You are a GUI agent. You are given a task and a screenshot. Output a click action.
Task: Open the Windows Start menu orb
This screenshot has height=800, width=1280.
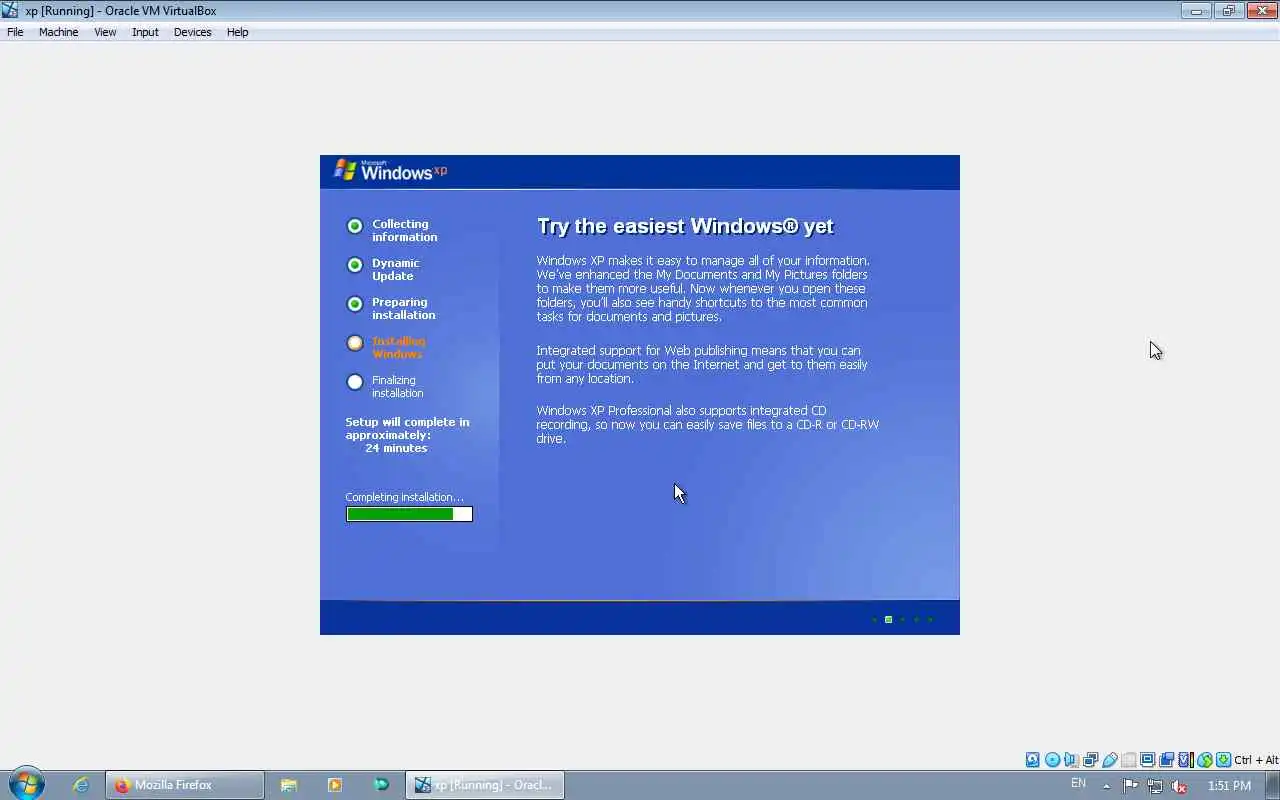click(26, 784)
